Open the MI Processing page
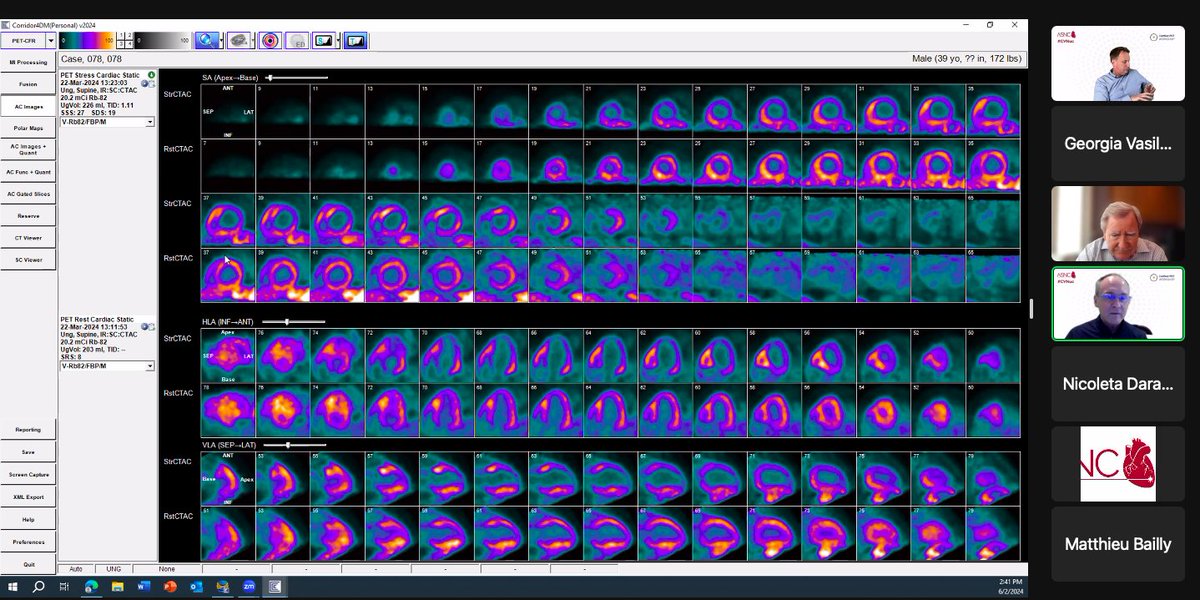 pyautogui.click(x=28, y=62)
